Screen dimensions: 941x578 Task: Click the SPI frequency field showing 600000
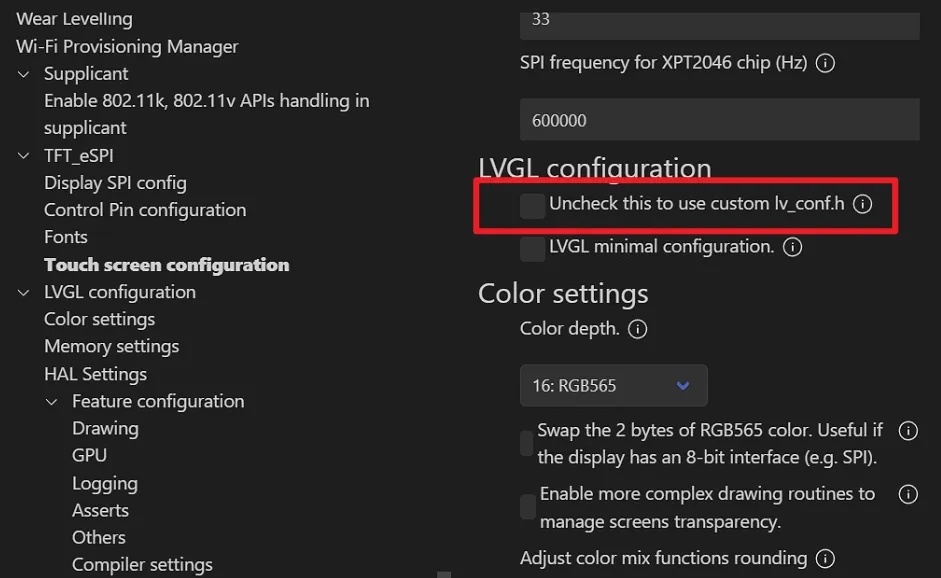click(719, 121)
